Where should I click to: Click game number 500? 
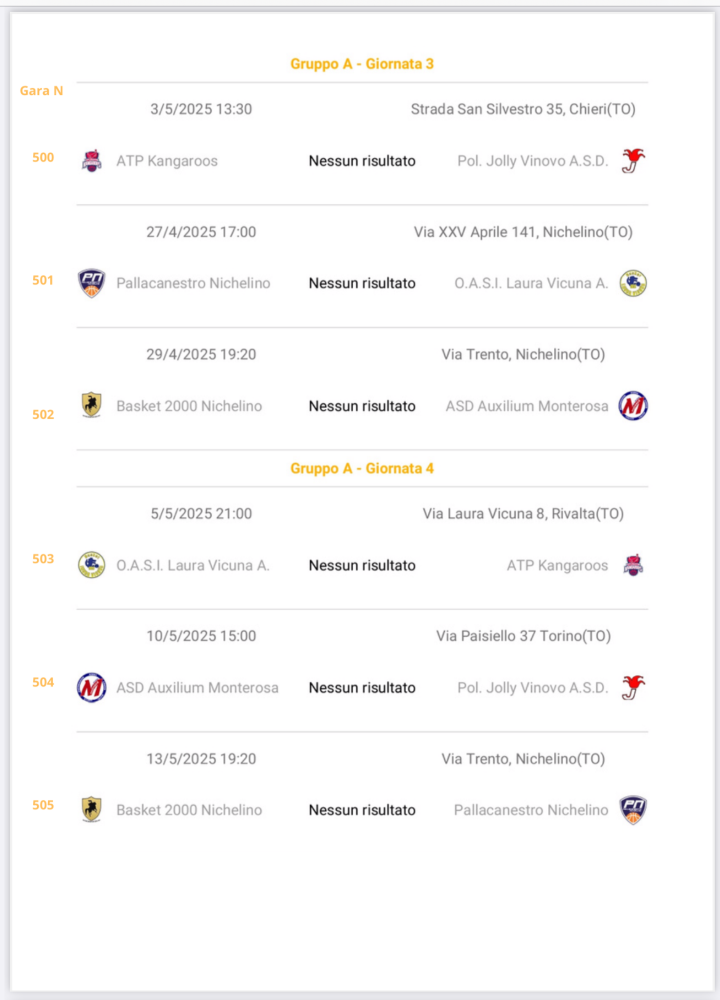click(43, 158)
